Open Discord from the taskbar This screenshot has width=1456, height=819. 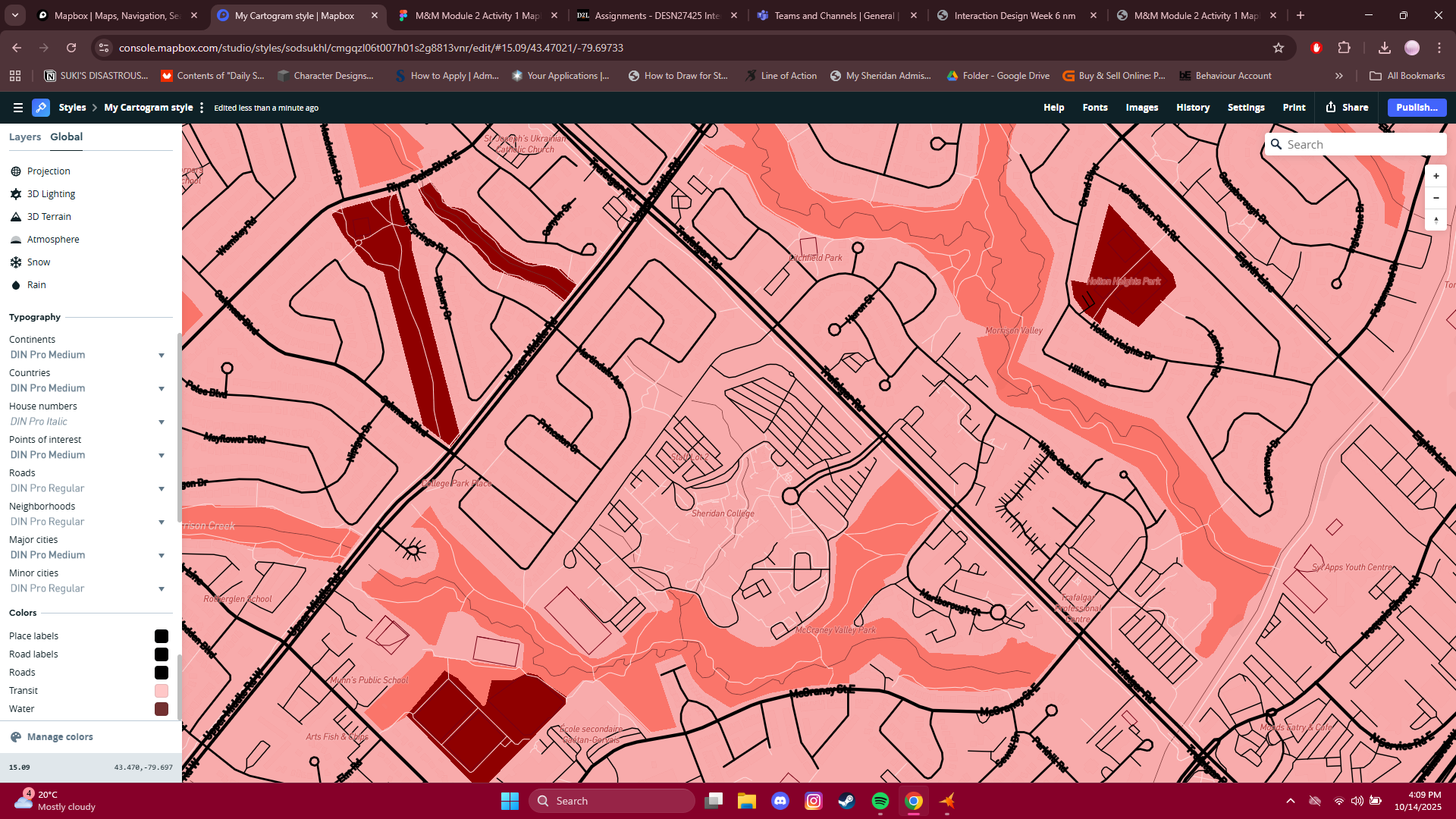[780, 801]
